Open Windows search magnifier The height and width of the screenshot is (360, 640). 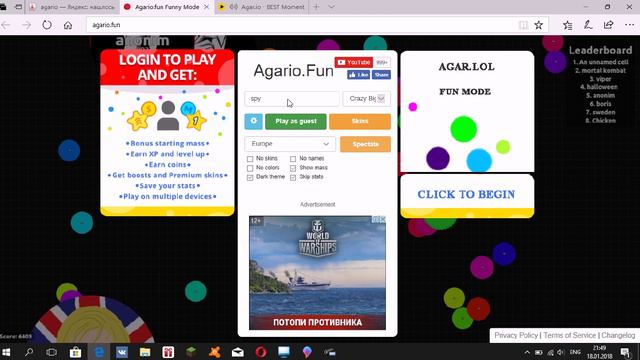(29, 352)
